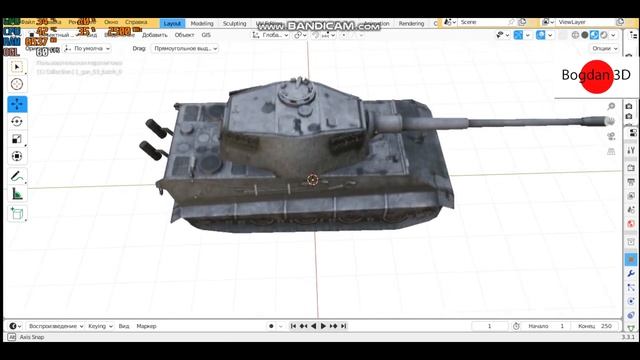Toggle solid viewport shading
The height and width of the screenshot is (360, 640).
(x=584, y=35)
